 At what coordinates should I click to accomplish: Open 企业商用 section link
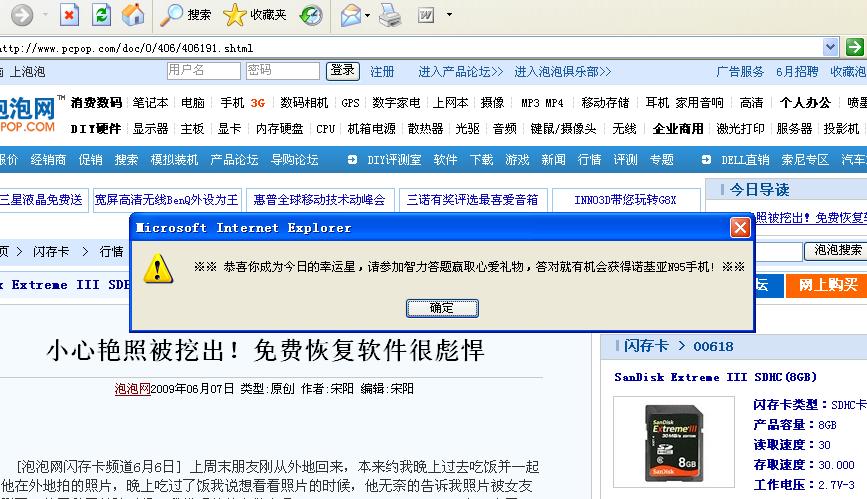click(678, 129)
